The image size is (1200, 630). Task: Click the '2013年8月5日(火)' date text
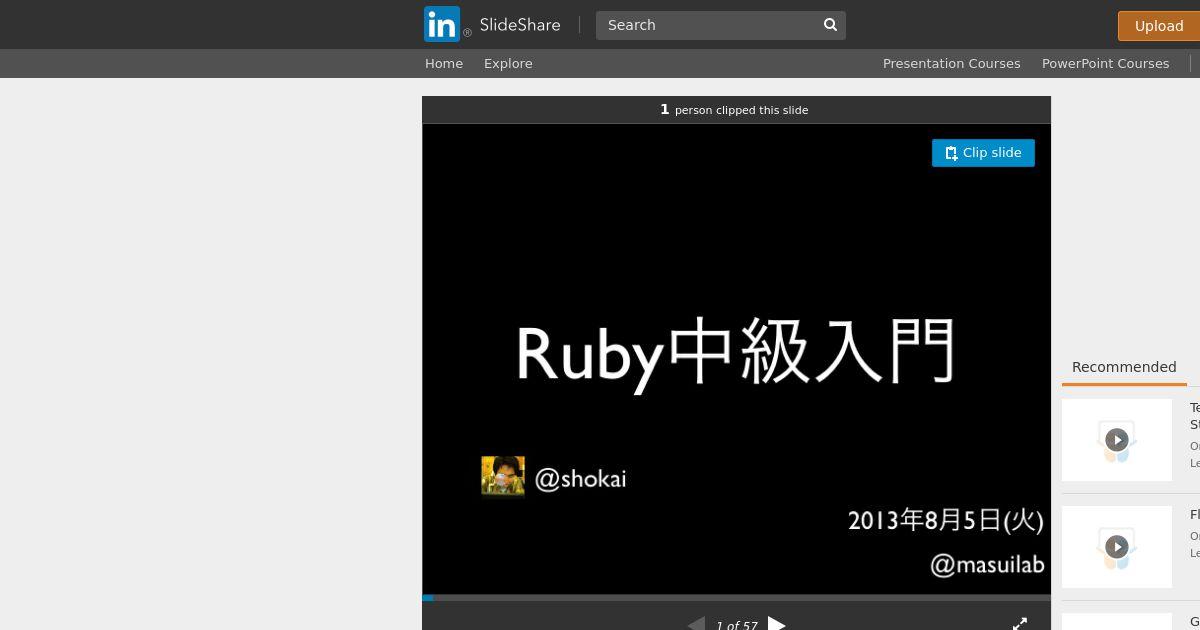(946, 520)
